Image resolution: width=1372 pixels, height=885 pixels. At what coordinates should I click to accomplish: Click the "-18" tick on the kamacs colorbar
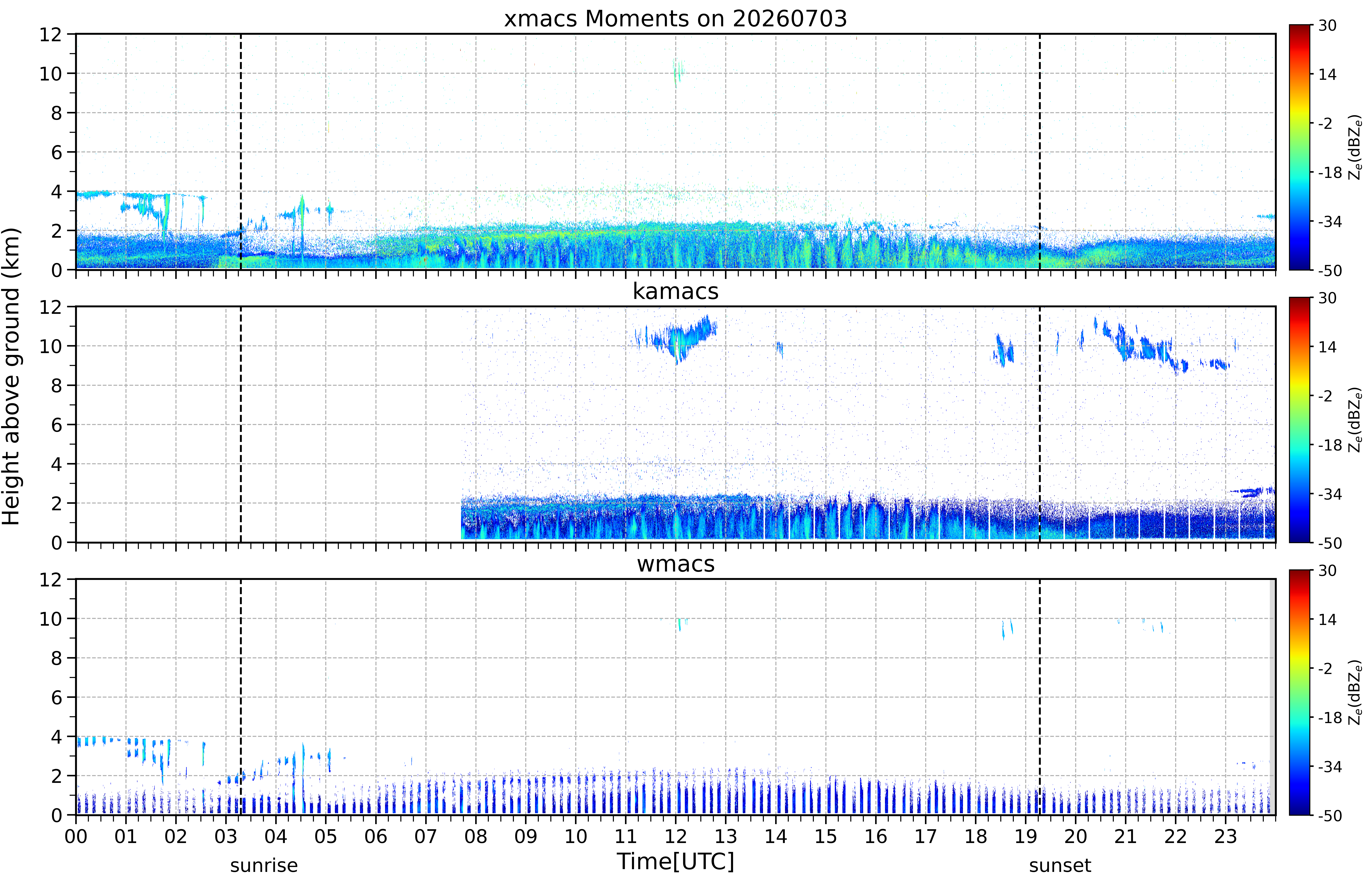[1330, 445]
